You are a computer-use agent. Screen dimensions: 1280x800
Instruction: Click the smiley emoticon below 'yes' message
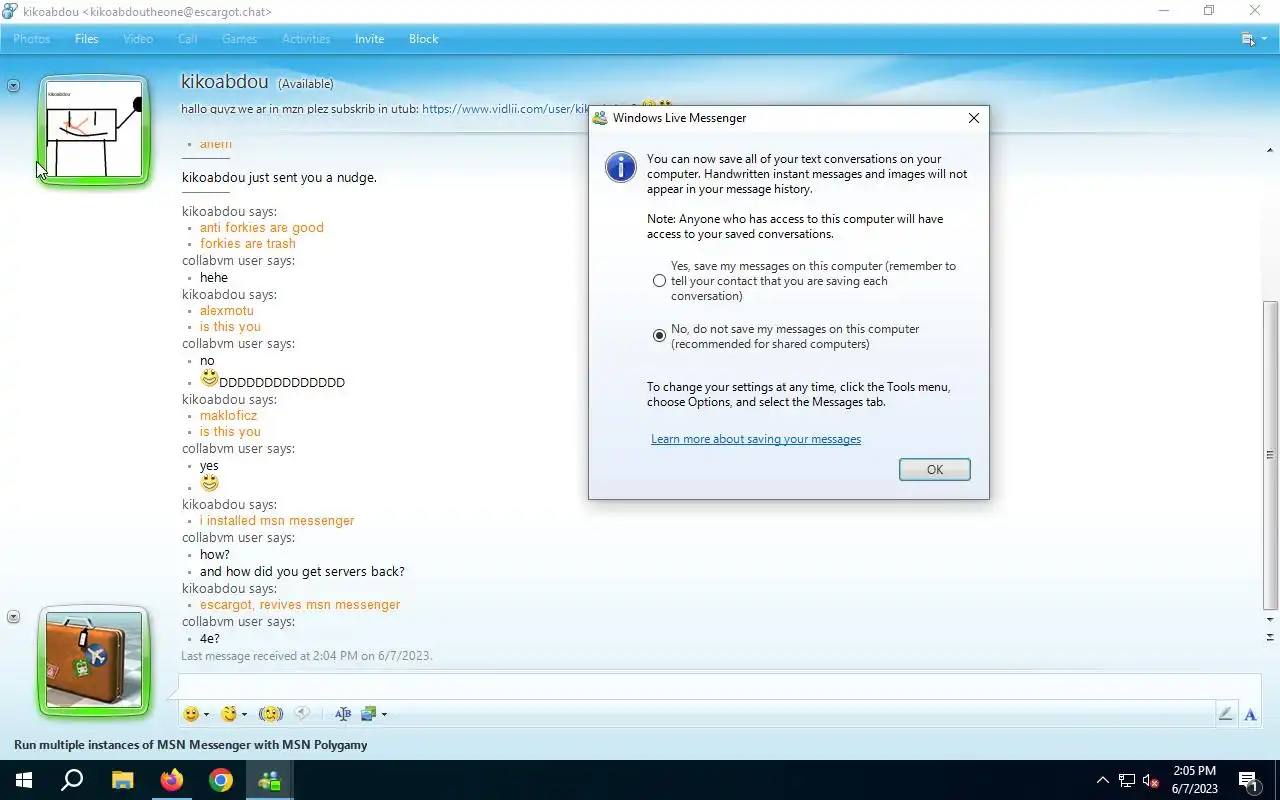(209, 482)
